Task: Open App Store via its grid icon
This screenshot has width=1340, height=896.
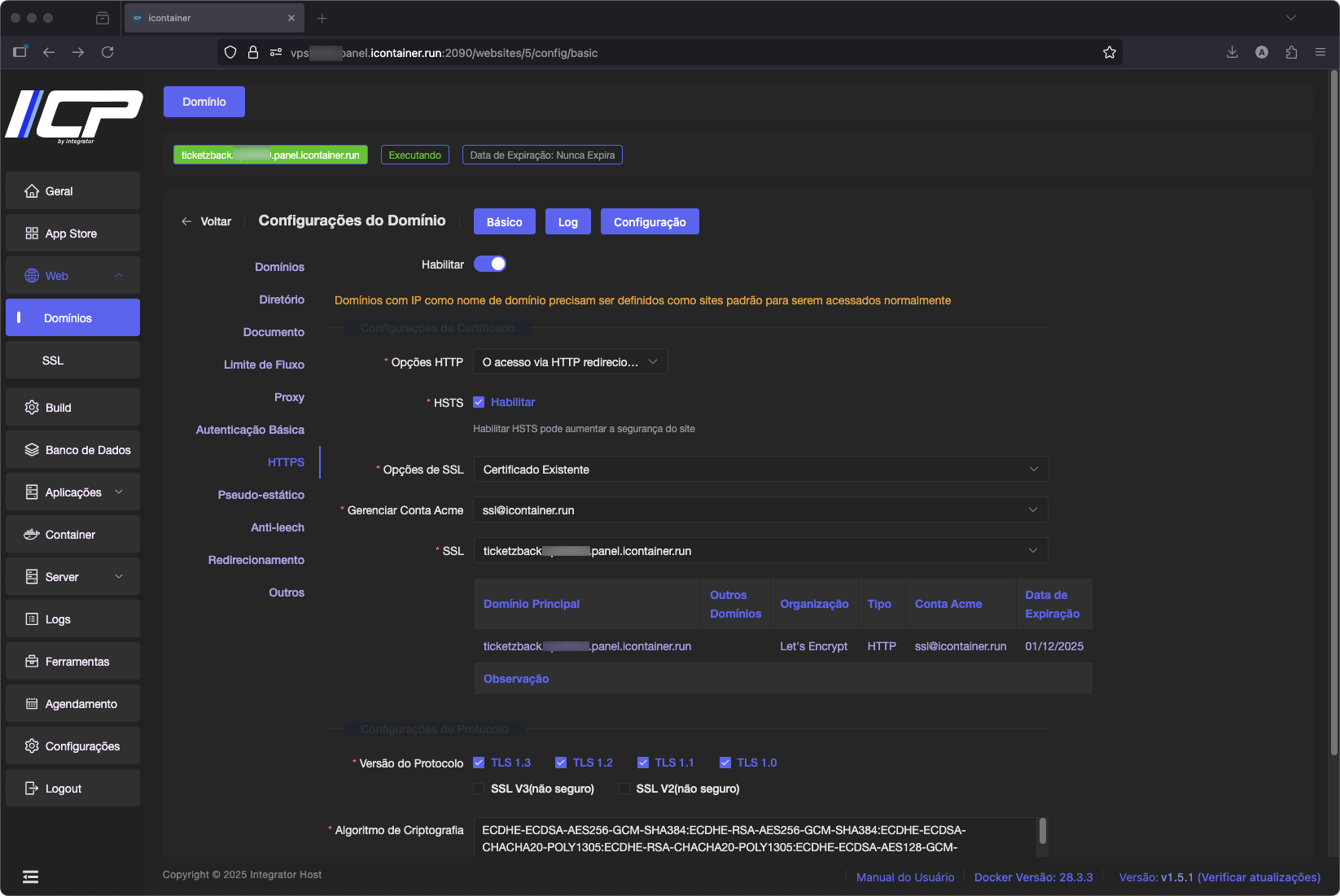Action: coord(32,234)
